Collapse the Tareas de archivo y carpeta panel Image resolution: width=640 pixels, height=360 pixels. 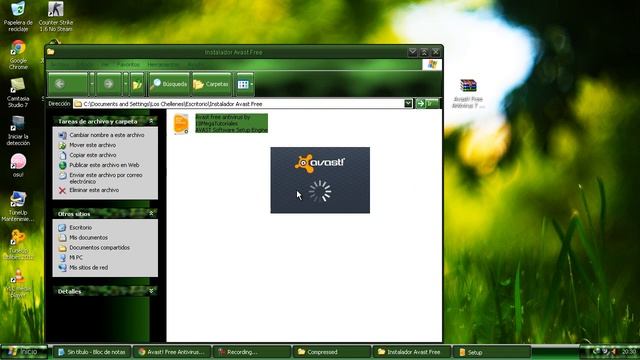pos(151,121)
